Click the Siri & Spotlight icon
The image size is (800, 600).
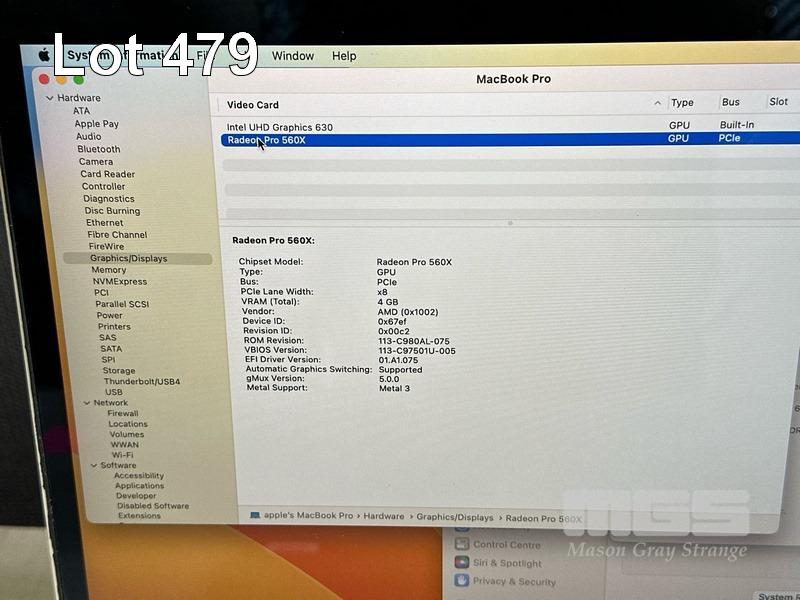[462, 563]
